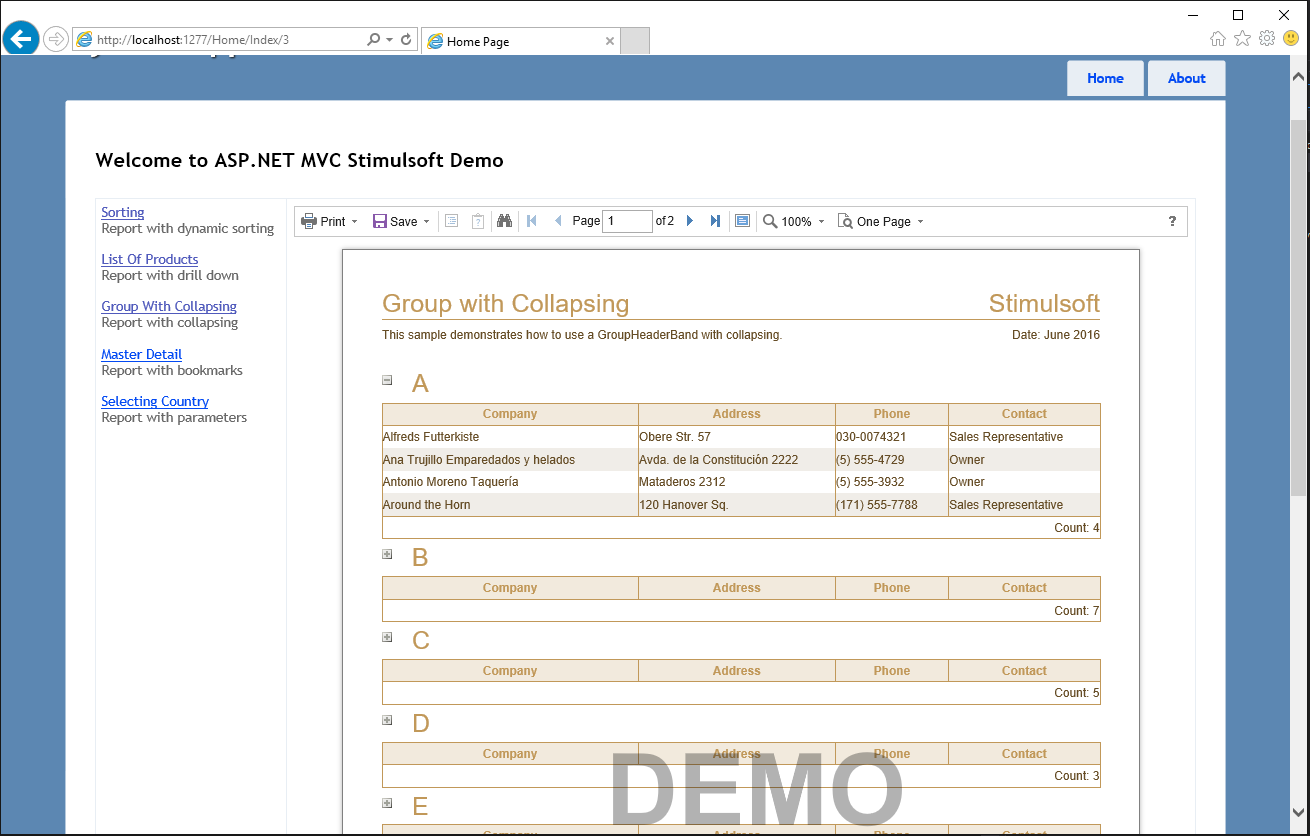Click the Count: 4 footer text
Screen dimensions: 1310x836
[x=1077, y=528]
